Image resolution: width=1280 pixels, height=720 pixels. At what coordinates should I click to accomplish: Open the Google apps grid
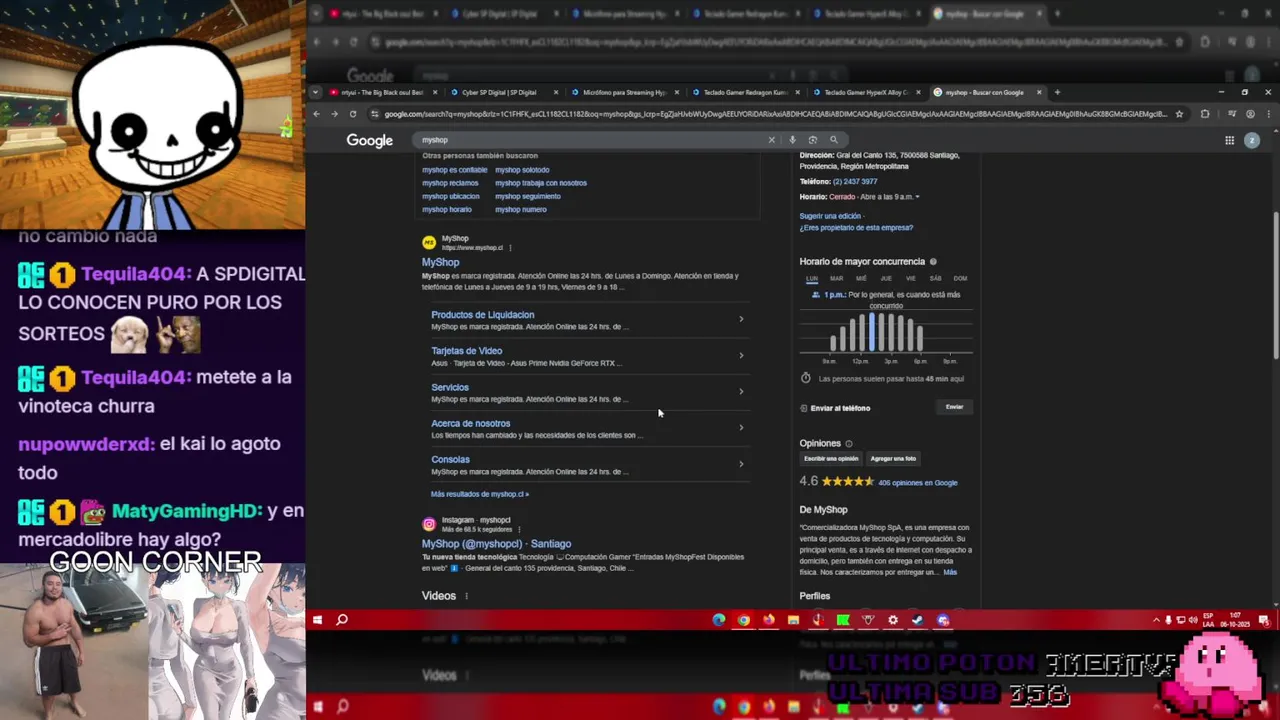coord(1229,140)
